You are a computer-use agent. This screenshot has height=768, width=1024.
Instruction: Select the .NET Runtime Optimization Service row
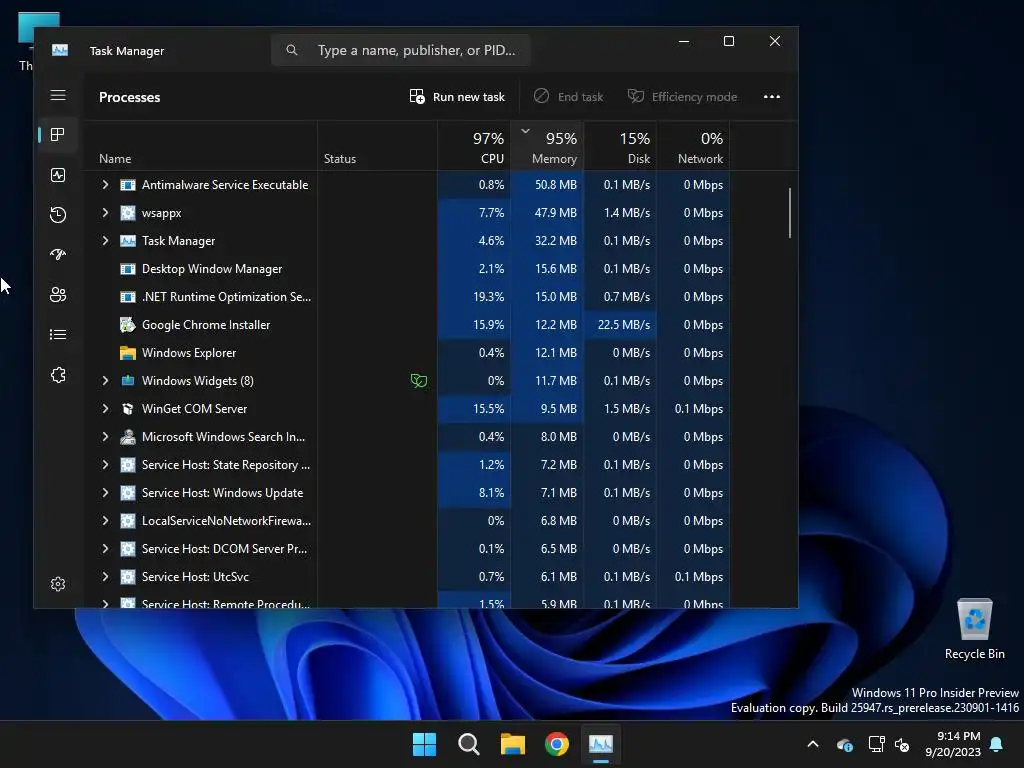pyautogui.click(x=408, y=297)
